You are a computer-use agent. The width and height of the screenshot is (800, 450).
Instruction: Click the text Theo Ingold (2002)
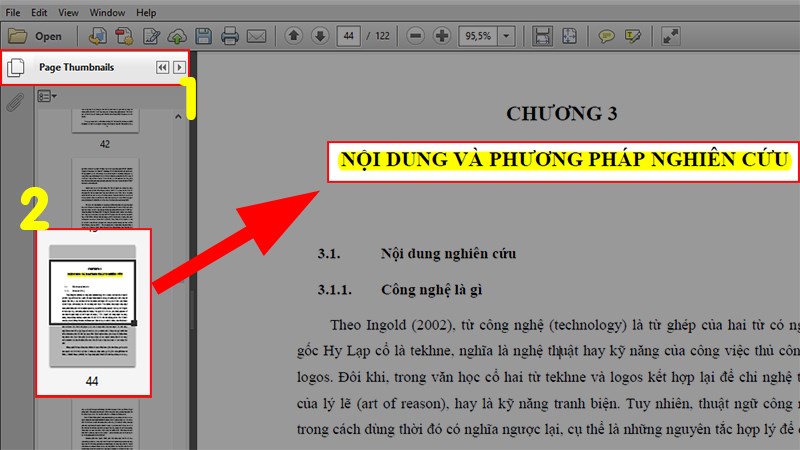tap(391, 325)
